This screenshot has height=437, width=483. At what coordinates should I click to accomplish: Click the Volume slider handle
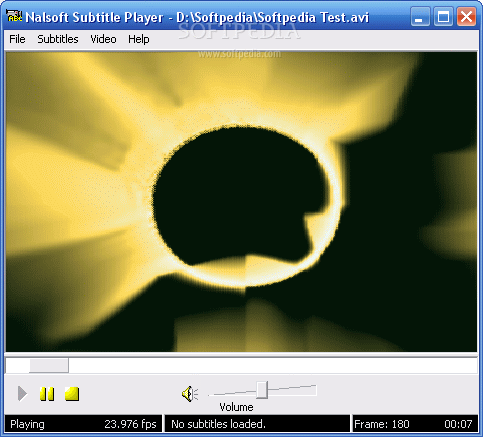click(x=262, y=390)
